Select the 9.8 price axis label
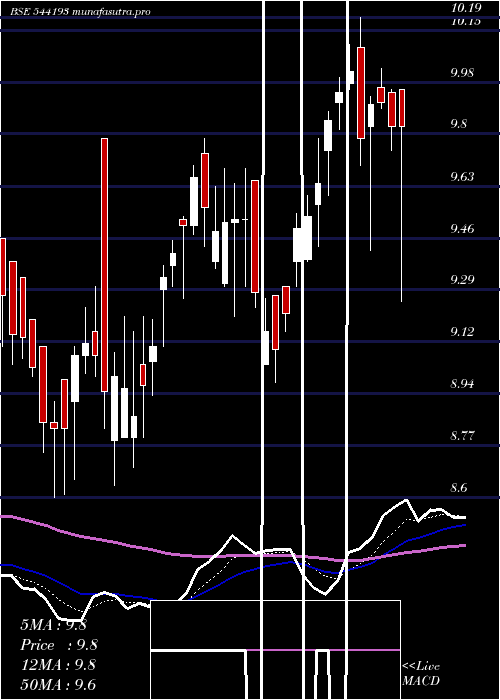500x700 pixels. 459,124
